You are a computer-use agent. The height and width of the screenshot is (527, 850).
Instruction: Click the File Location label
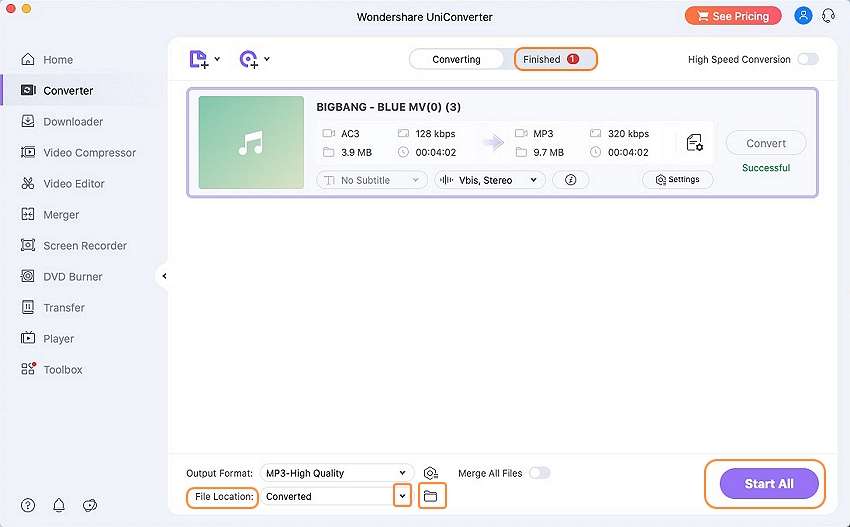[224, 496]
